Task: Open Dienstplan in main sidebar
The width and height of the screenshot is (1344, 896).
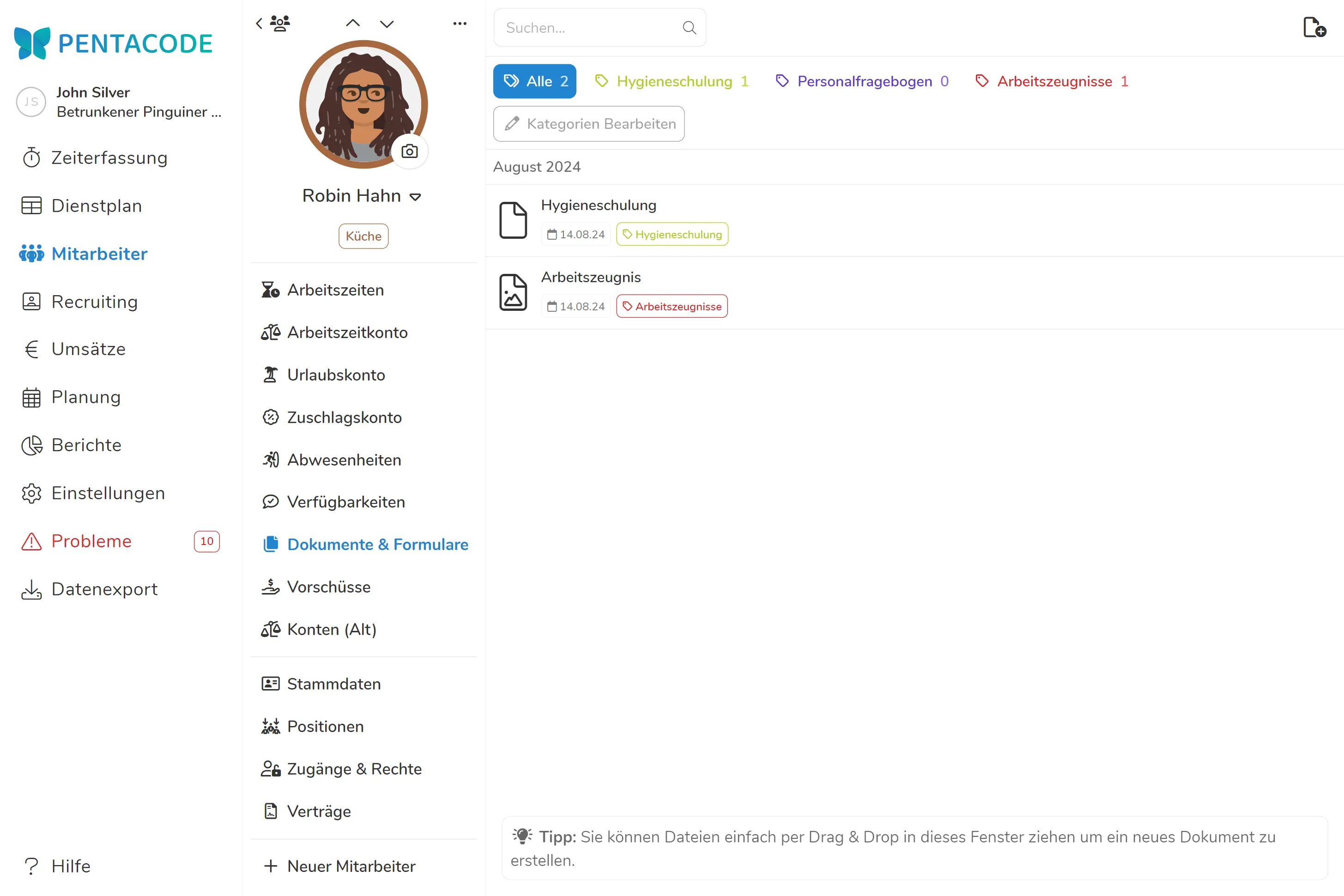Action: (96, 206)
